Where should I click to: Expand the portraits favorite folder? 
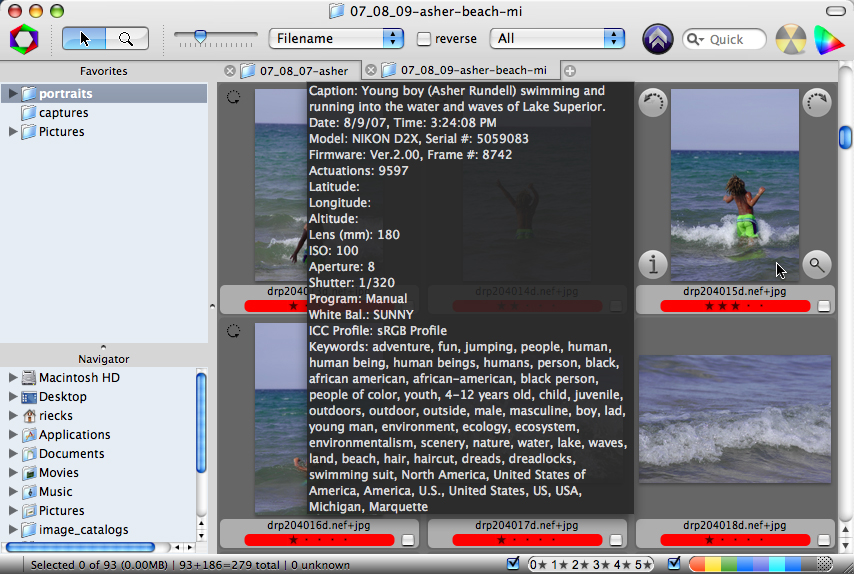13,93
